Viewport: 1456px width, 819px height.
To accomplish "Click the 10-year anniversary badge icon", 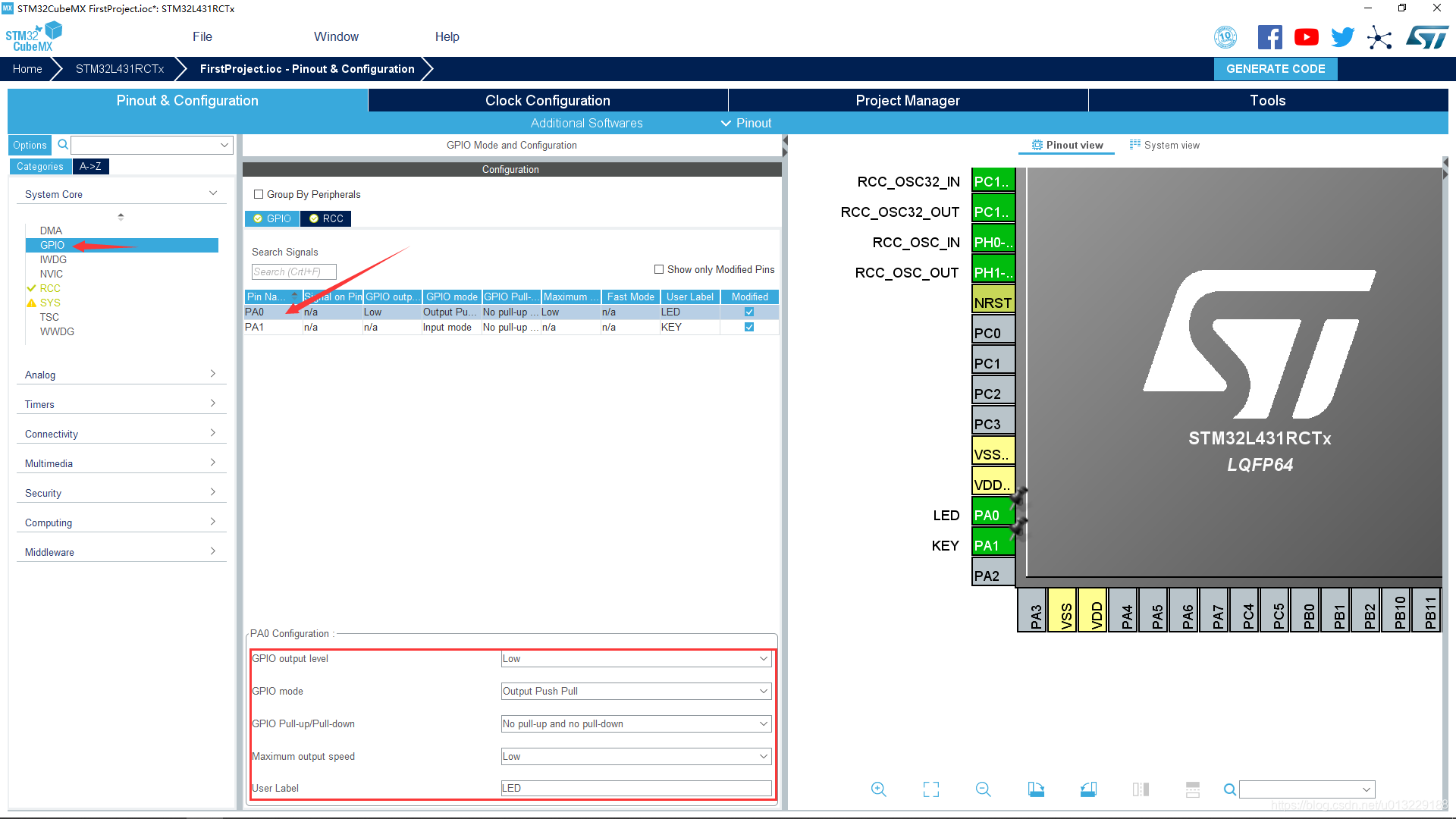I will click(x=1225, y=37).
